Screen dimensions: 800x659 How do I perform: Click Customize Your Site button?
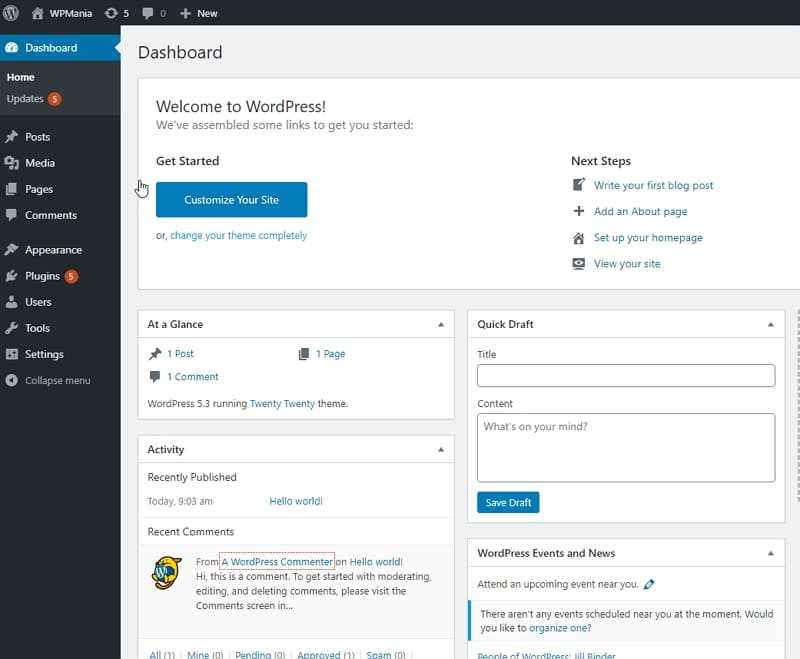click(x=232, y=200)
